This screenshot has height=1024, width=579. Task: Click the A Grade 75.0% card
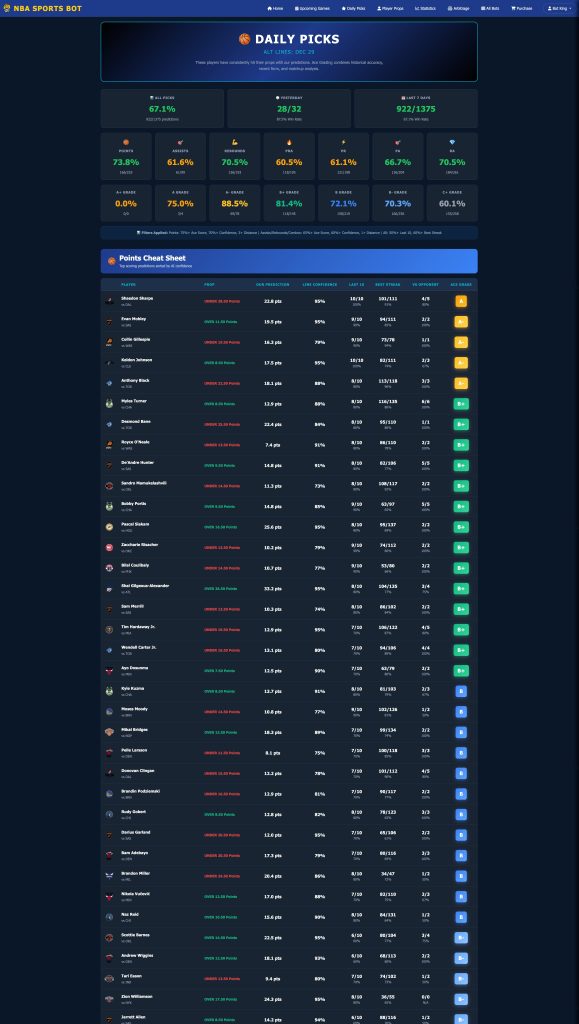[180, 203]
